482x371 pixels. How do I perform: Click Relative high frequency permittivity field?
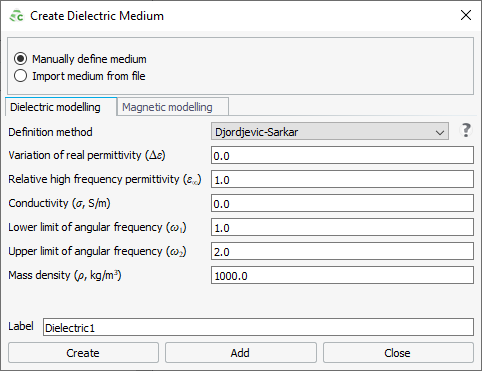(x=342, y=179)
